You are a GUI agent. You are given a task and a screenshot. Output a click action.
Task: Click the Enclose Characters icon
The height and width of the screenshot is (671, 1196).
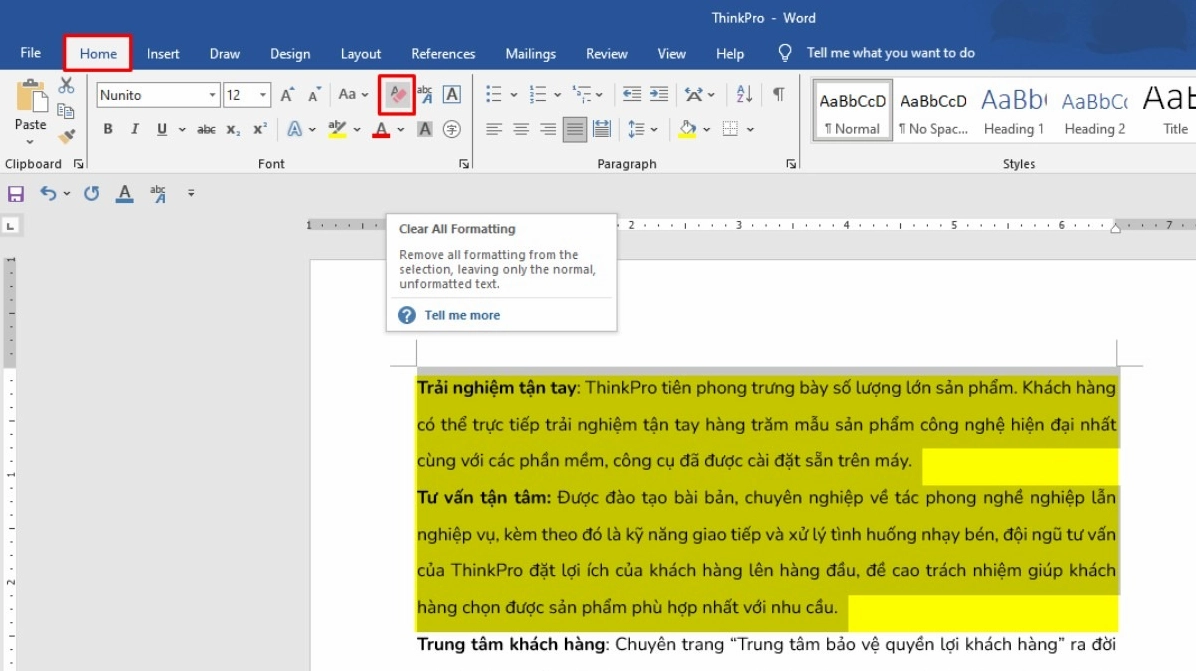tap(452, 130)
